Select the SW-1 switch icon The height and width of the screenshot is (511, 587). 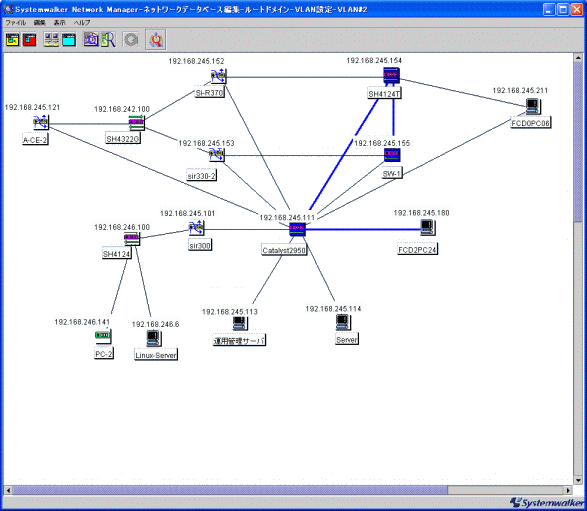[392, 154]
